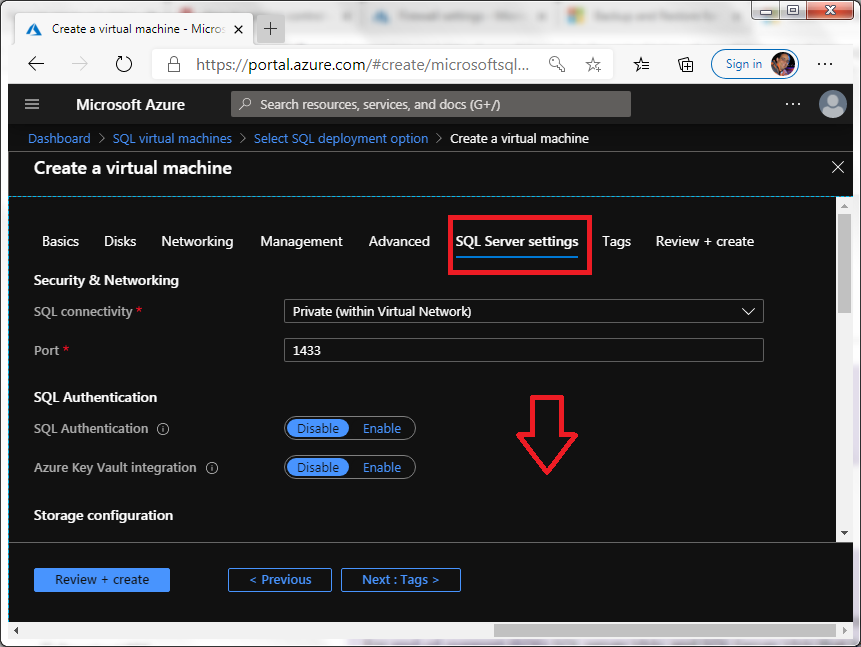Viewport: 861px width, 647px height.
Task: Add this page to favorites star icon
Action: 593,64
